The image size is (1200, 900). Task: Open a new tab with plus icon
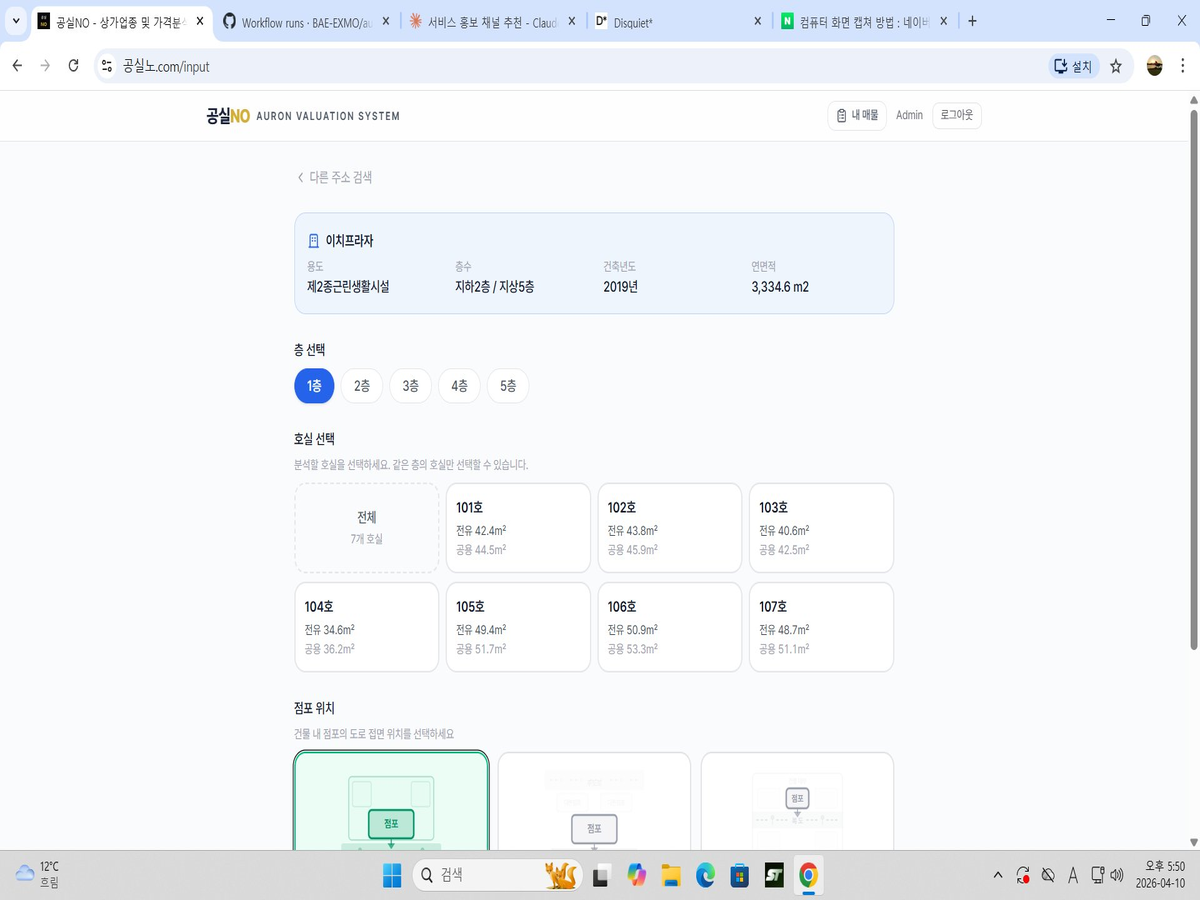pos(972,21)
